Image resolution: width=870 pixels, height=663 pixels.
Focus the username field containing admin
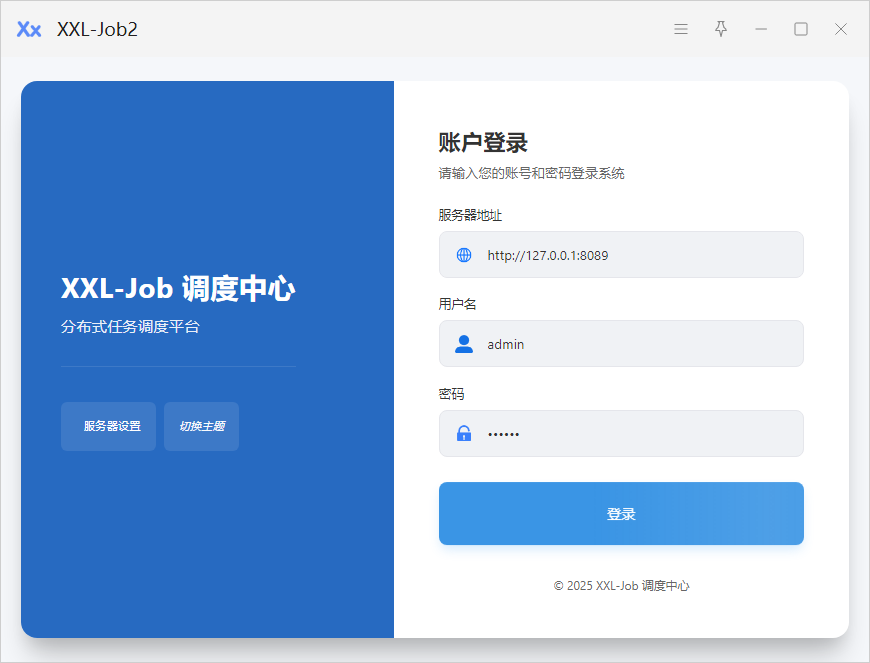pos(621,344)
